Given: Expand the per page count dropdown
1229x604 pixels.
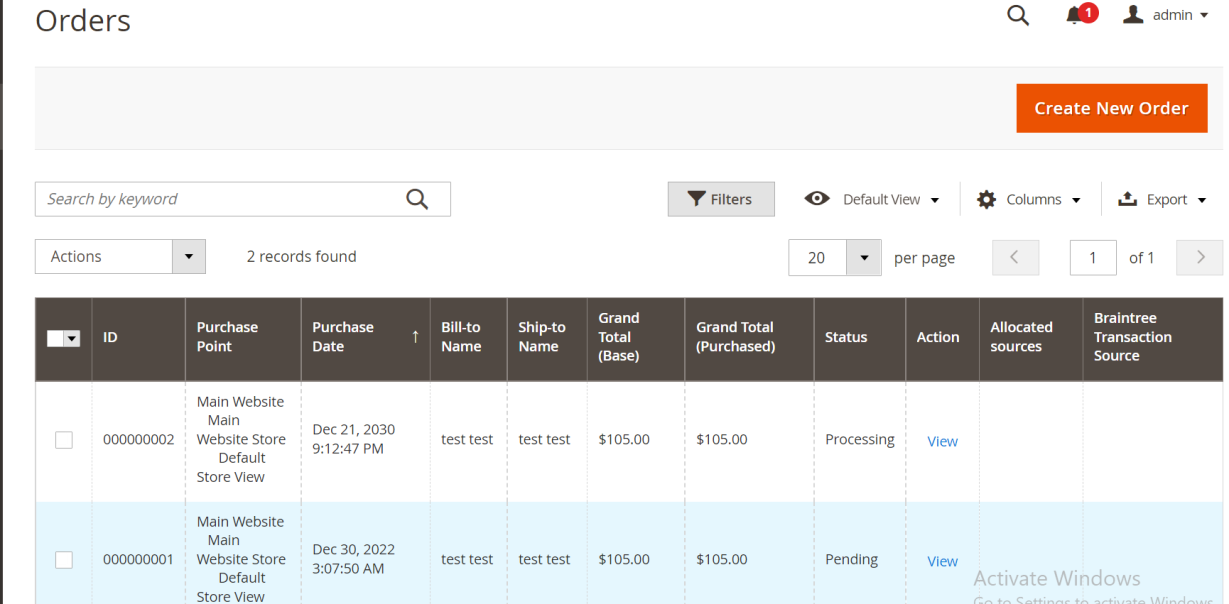Looking at the screenshot, I should (864, 258).
